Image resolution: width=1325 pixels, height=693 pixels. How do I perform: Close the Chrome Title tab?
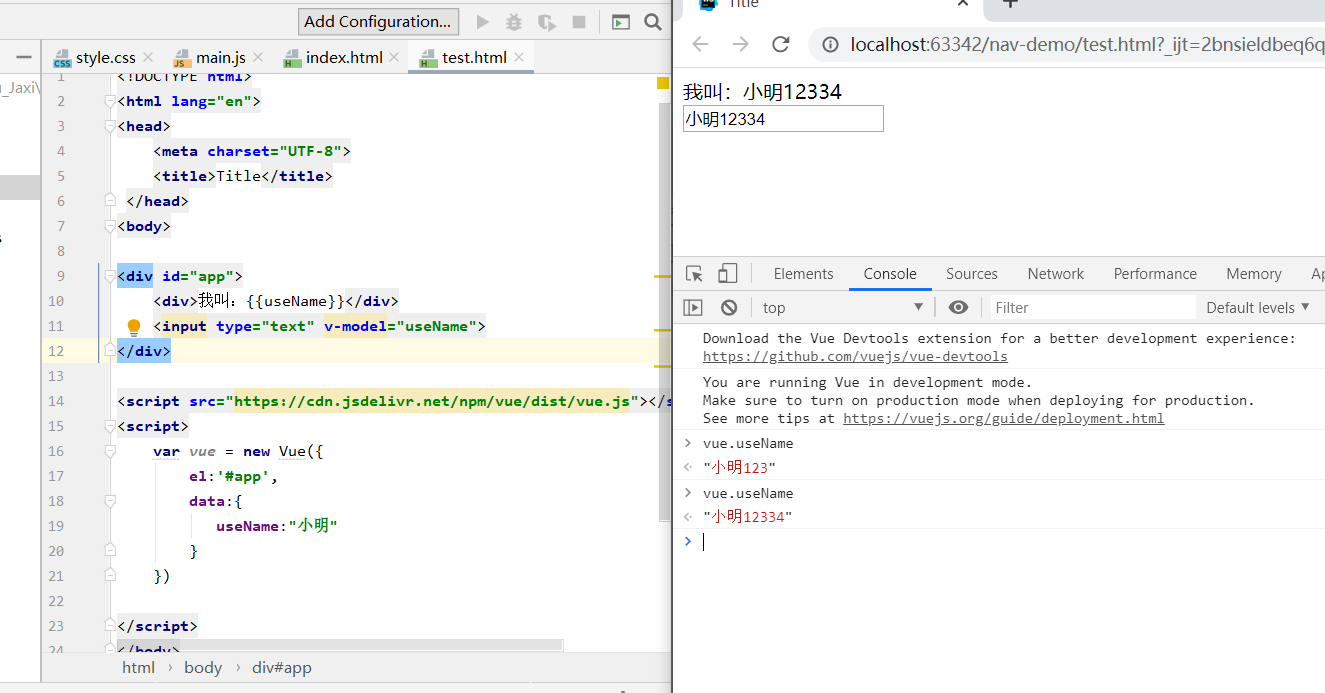(x=963, y=4)
